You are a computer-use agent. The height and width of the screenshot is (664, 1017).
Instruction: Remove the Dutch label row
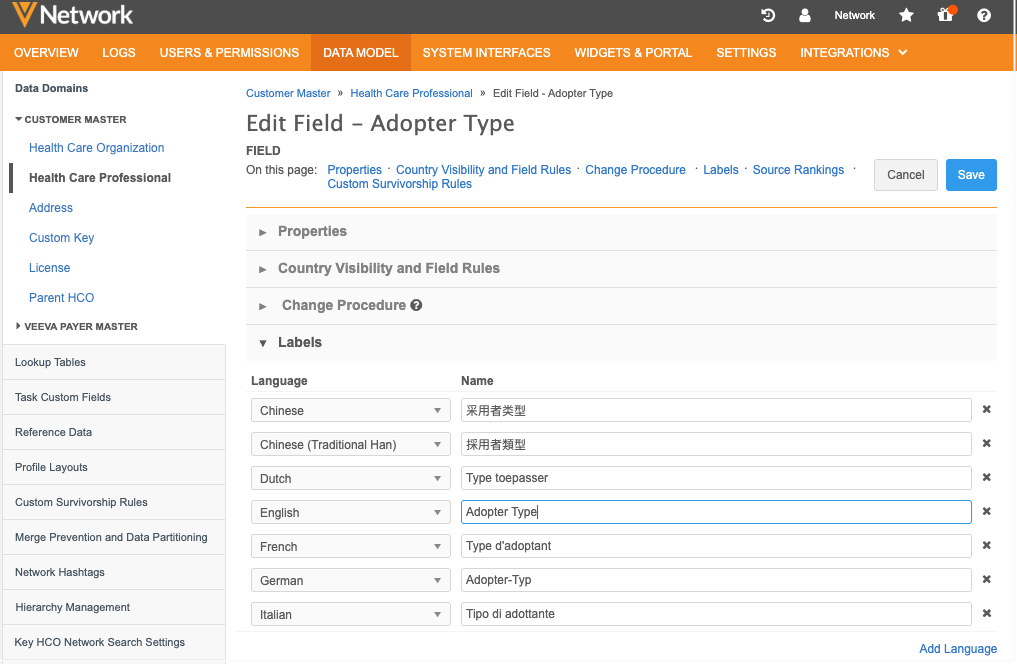pos(986,478)
